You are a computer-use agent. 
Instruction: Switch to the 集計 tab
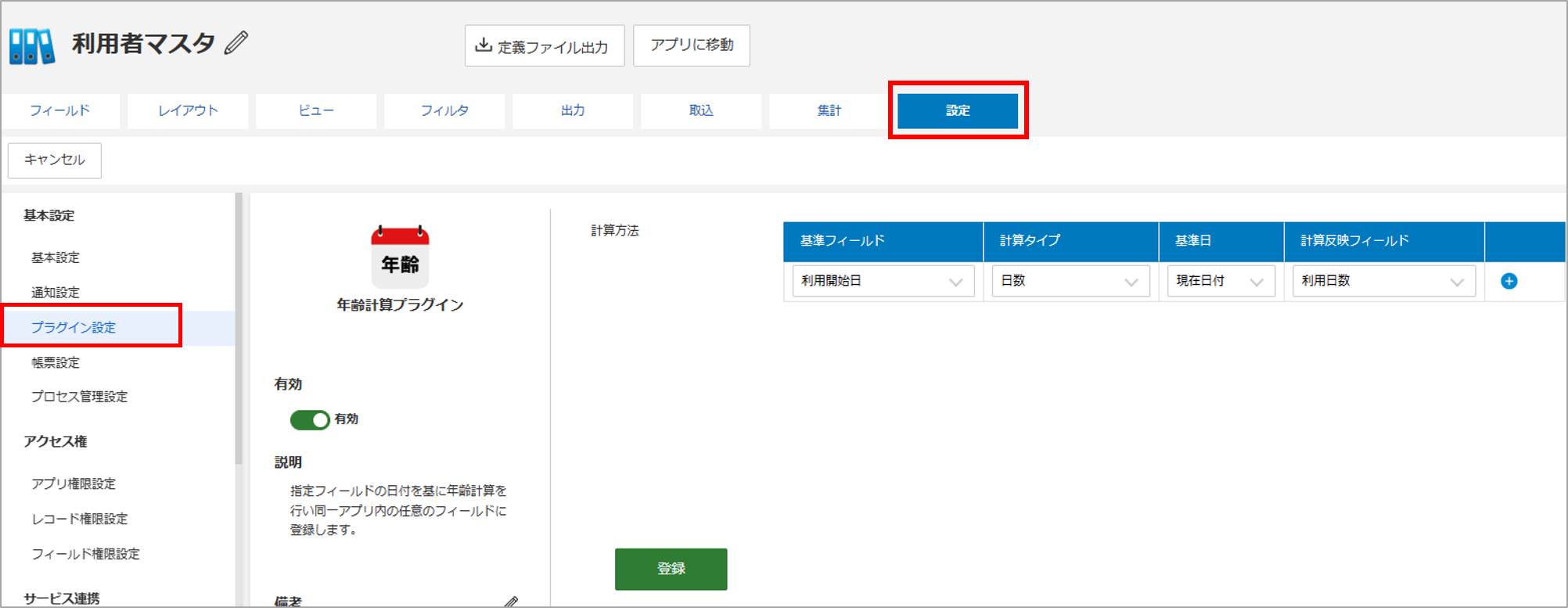click(x=829, y=110)
